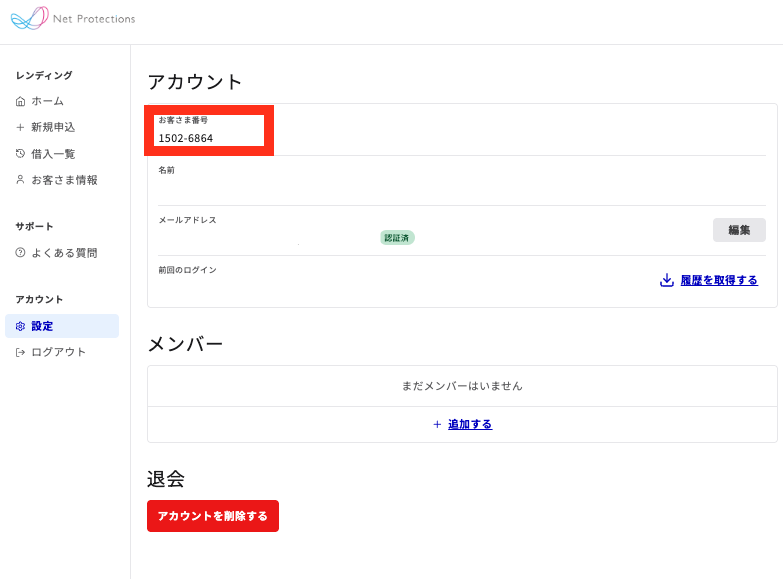Open 新規申込 in the sidebar
The image size is (783, 579).
pos(53,127)
